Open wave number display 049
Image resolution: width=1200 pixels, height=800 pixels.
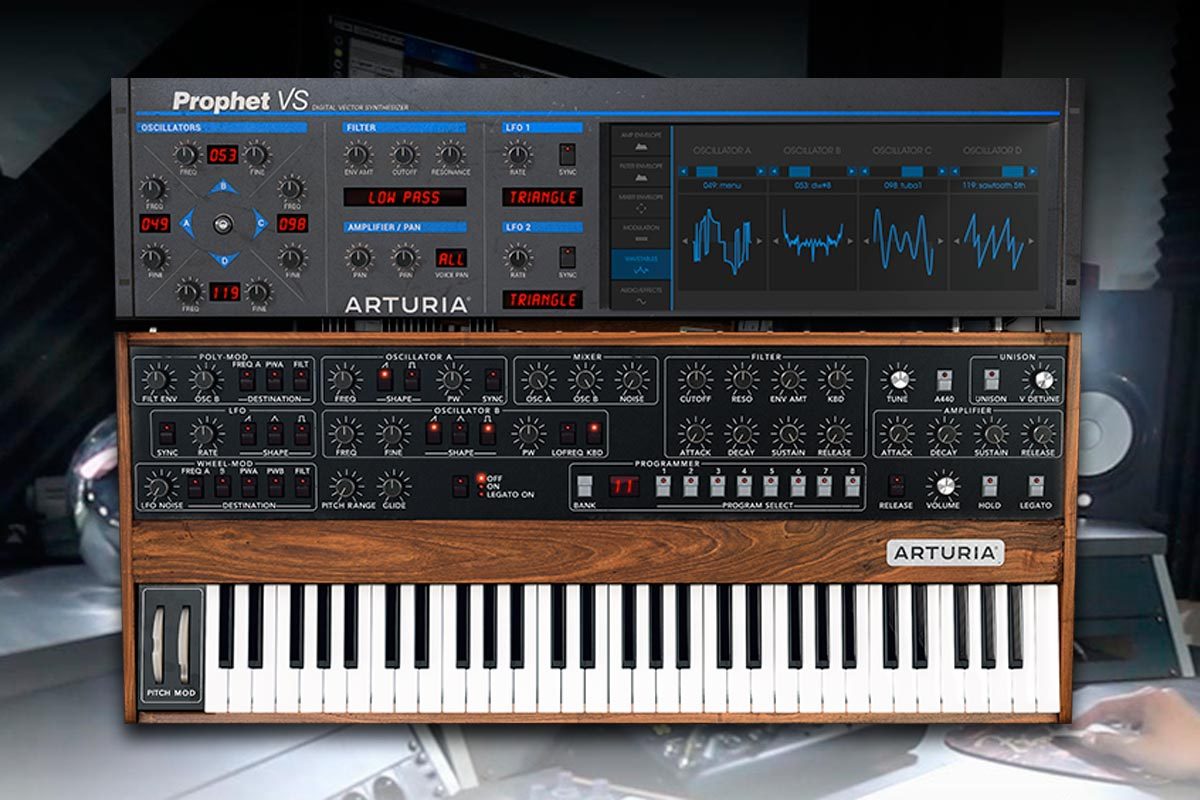[x=154, y=223]
